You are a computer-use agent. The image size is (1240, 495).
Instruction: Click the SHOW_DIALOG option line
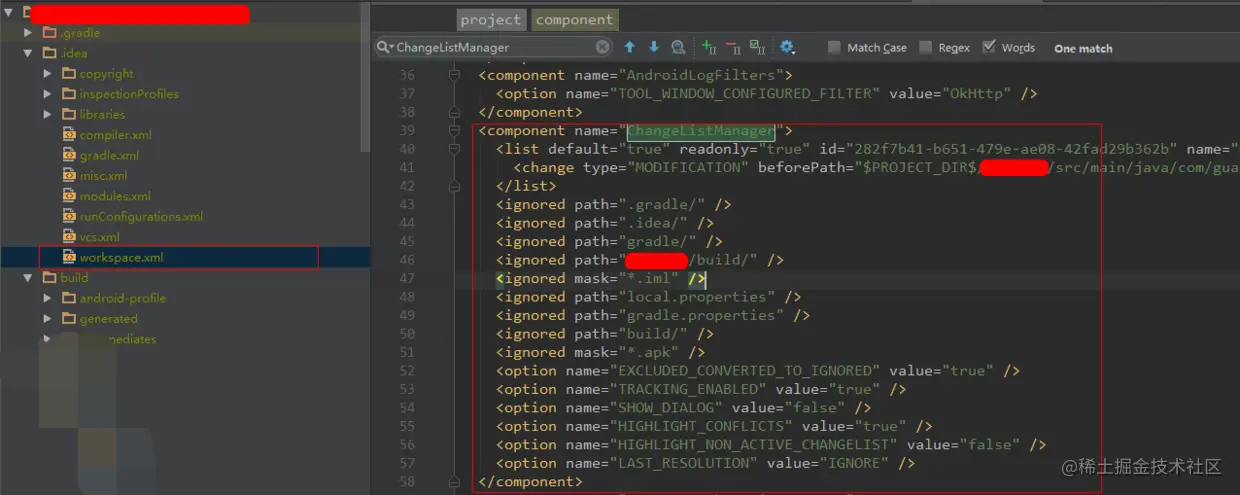tap(683, 407)
